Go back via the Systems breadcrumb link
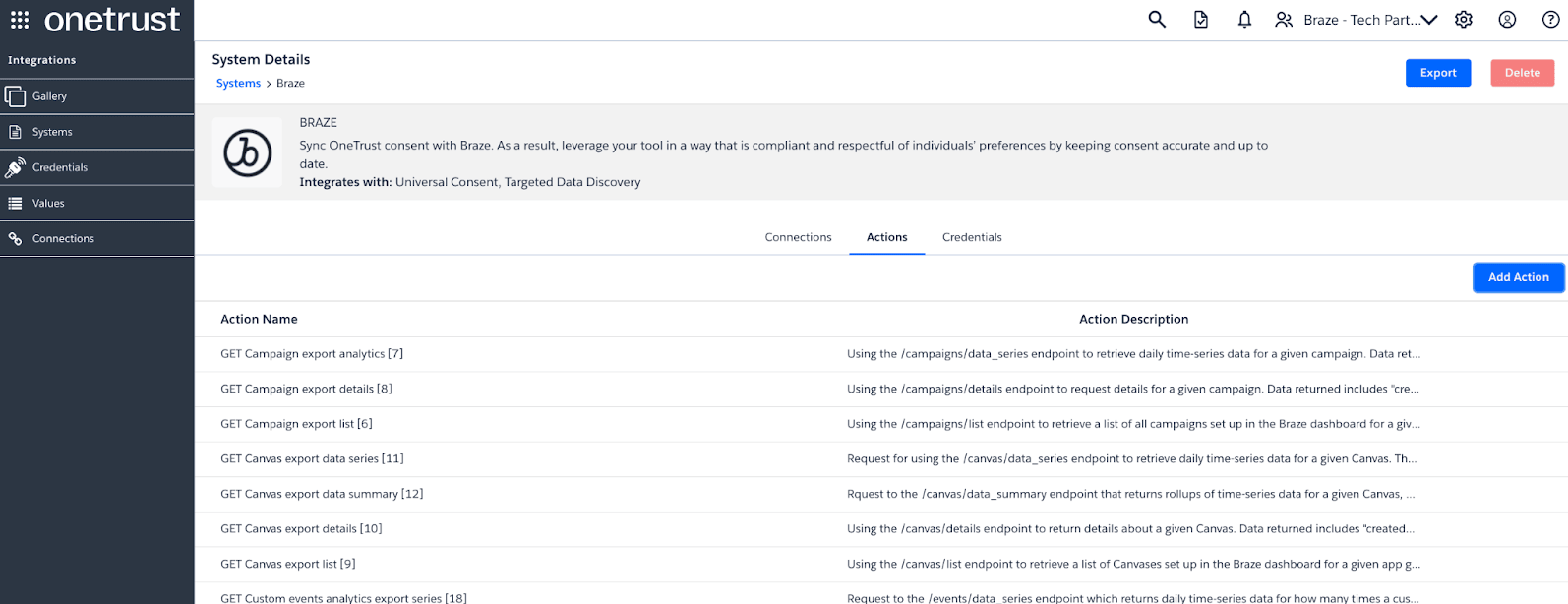This screenshot has height=604, width=1568. click(x=238, y=84)
